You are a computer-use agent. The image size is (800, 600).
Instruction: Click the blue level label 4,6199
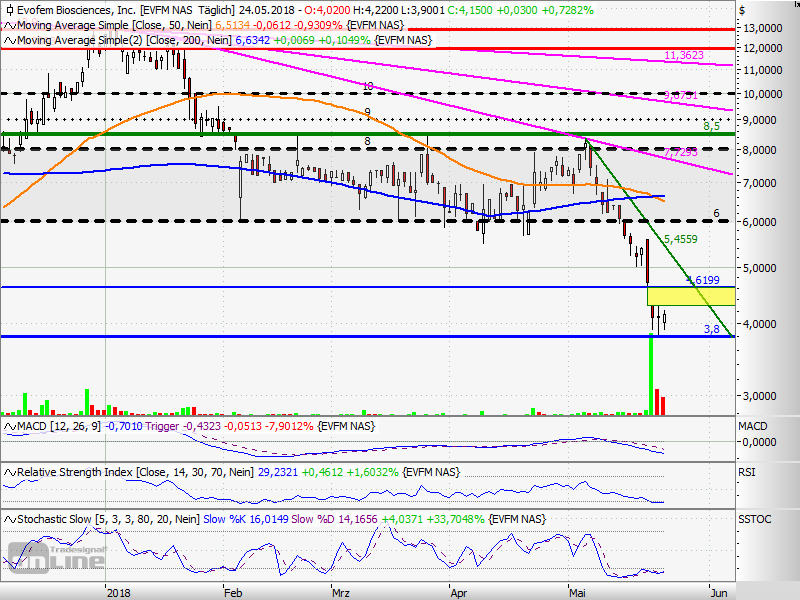[x=703, y=280]
